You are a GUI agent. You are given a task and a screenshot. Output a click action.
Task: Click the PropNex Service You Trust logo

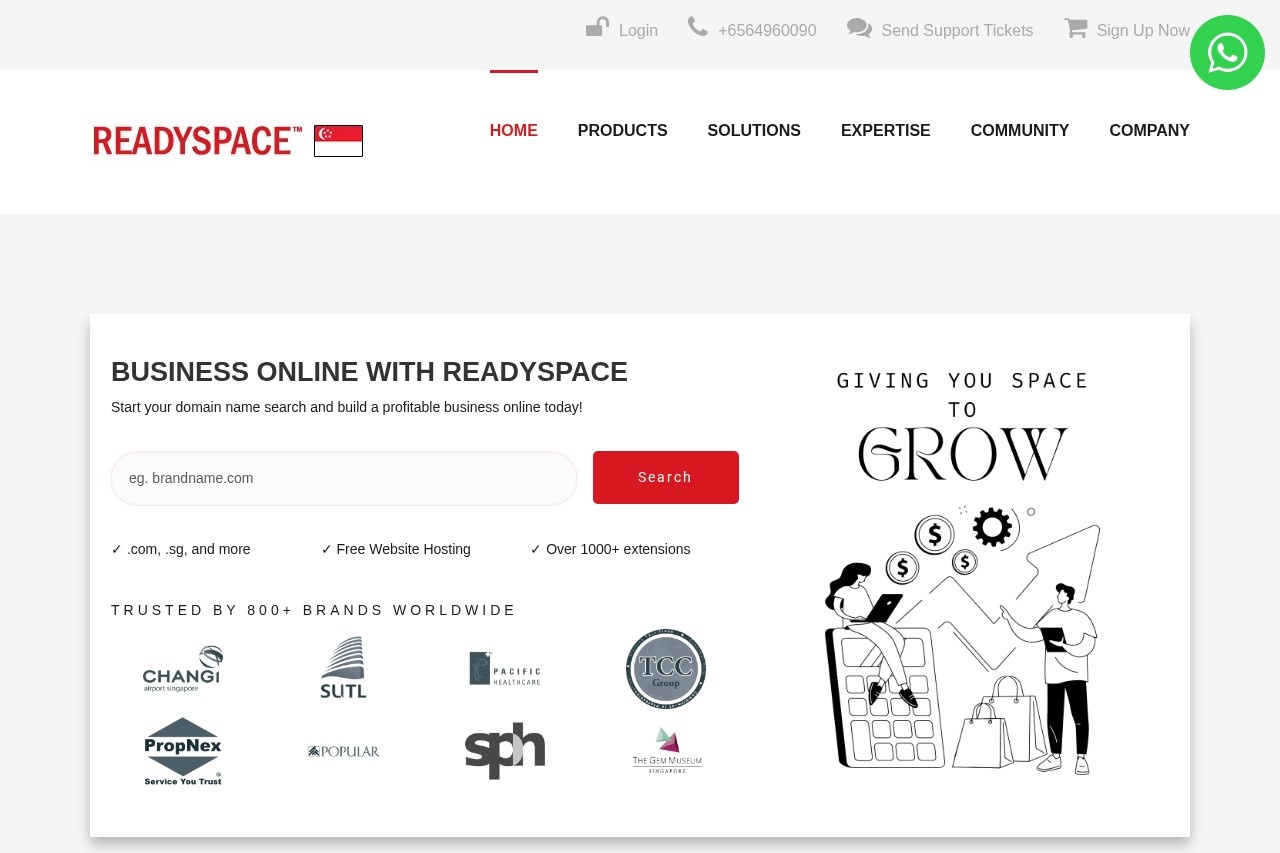click(x=182, y=751)
